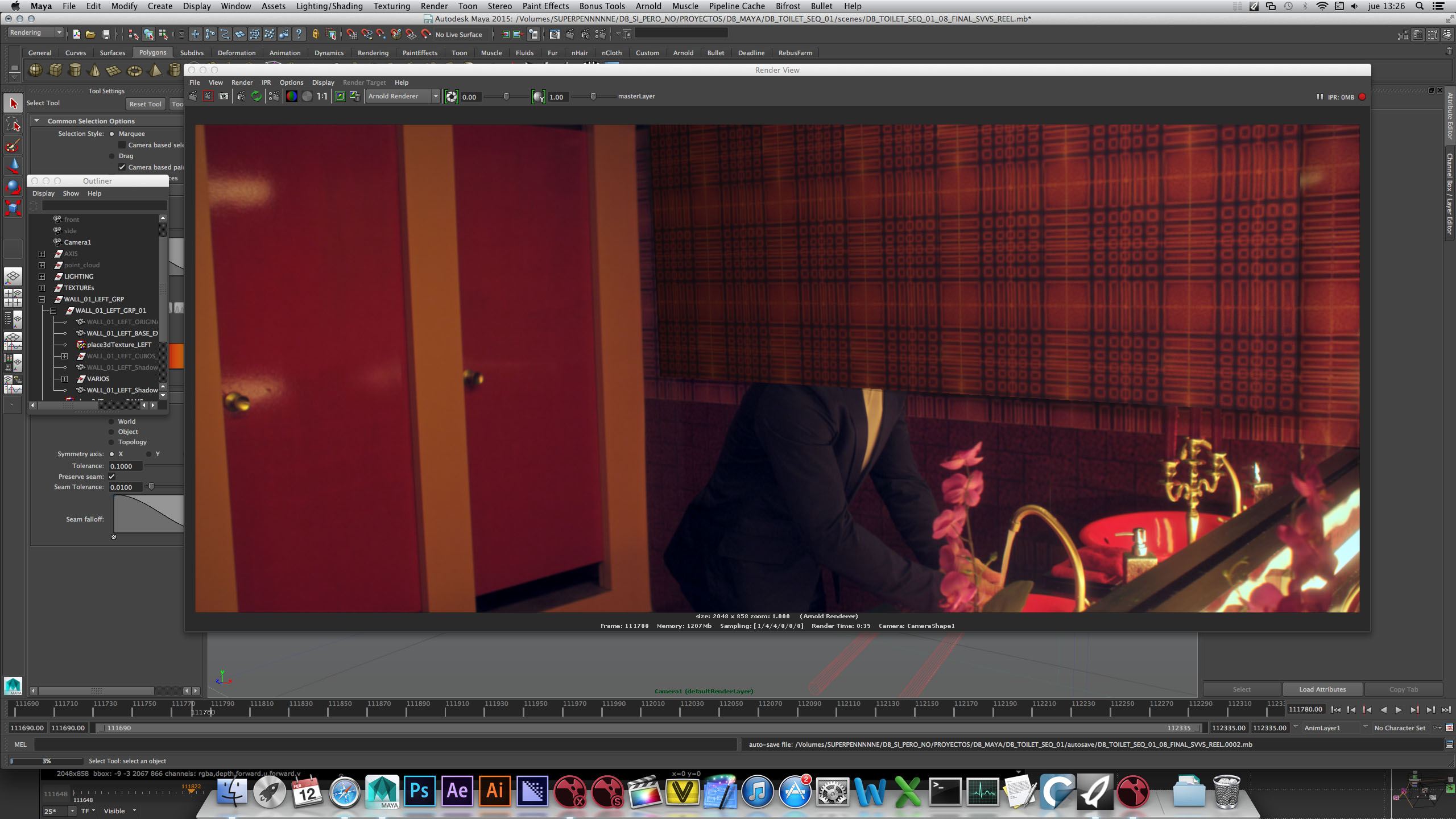This screenshot has height=819, width=1456.
Task: Select the Marquee selection style radio
Action: 112,134
